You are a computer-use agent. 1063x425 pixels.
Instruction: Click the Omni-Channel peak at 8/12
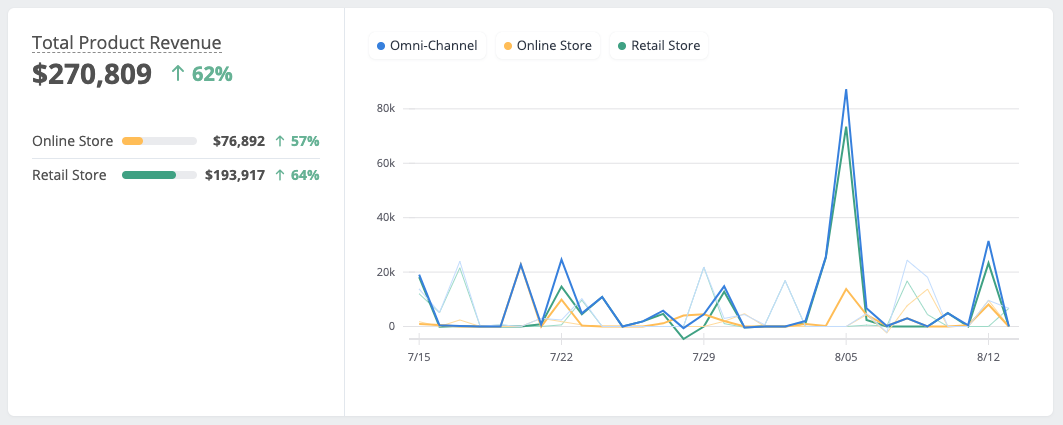coord(988,241)
